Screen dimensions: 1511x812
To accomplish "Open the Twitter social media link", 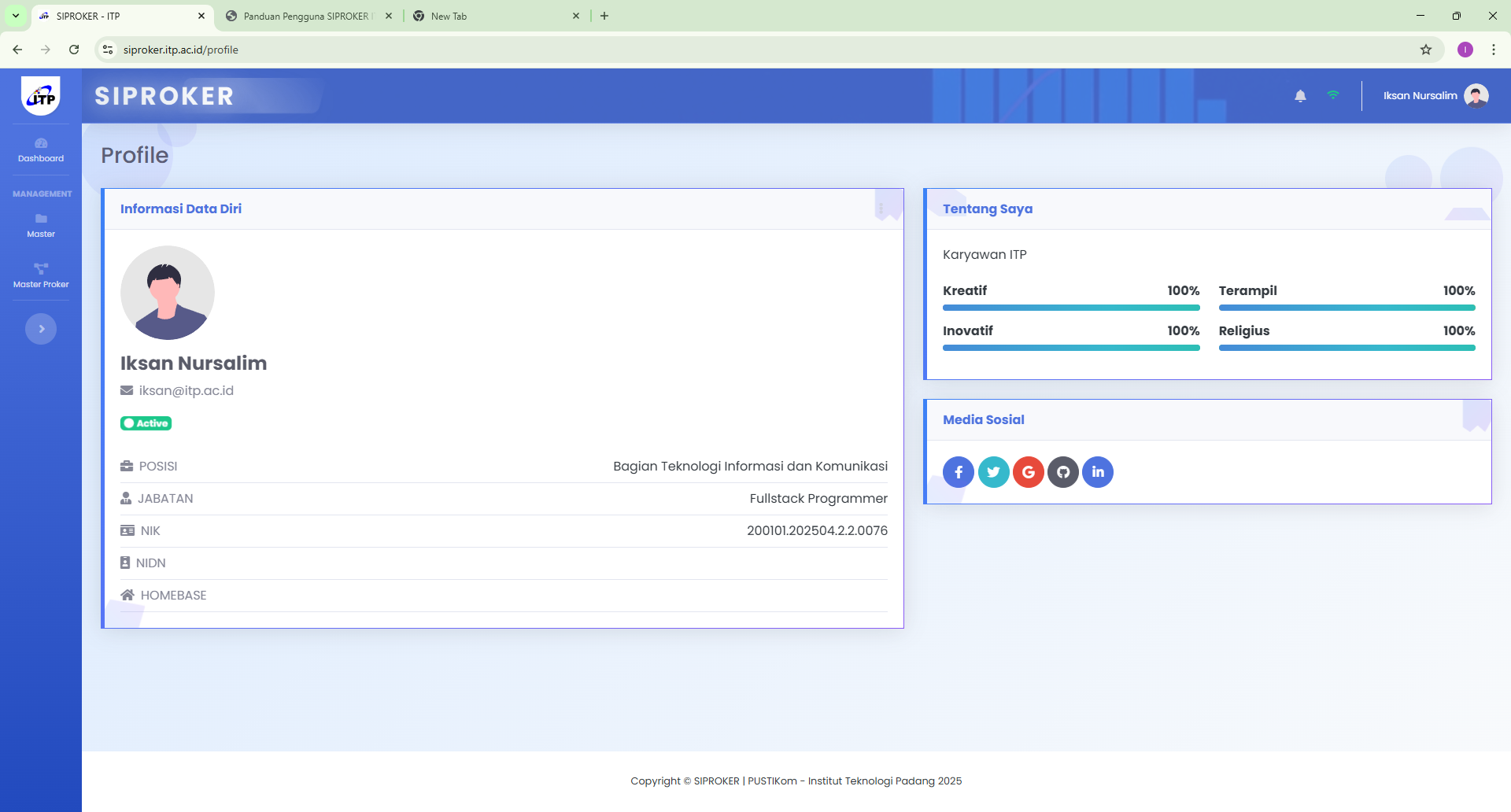I will (993, 472).
